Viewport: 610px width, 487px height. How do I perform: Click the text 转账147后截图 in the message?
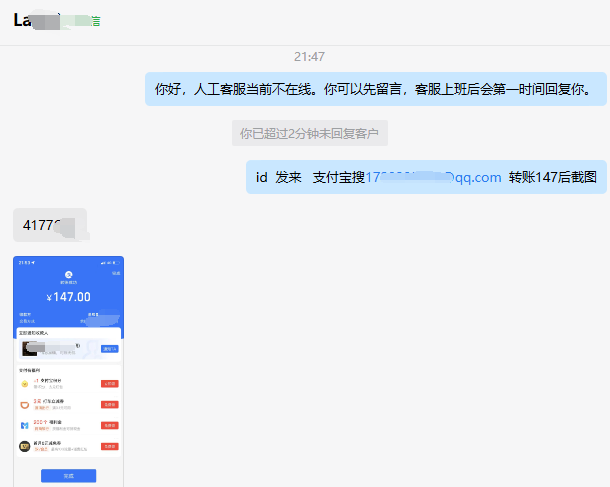coord(552,177)
